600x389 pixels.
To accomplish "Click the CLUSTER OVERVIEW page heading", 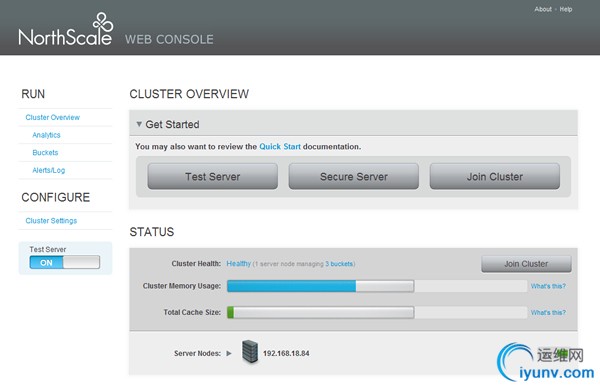I will click(x=189, y=94).
